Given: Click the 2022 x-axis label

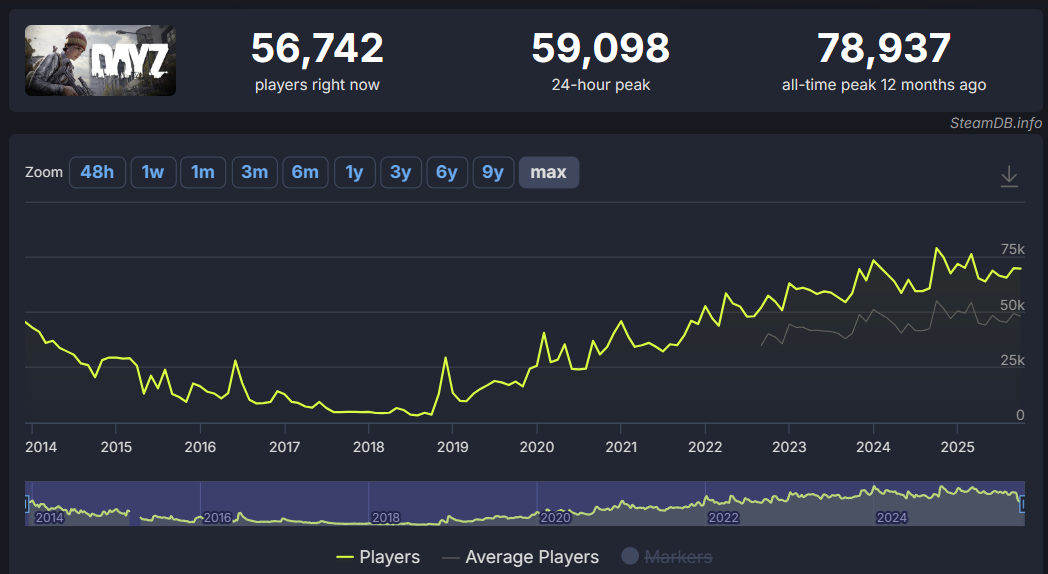Looking at the screenshot, I should point(705,447).
